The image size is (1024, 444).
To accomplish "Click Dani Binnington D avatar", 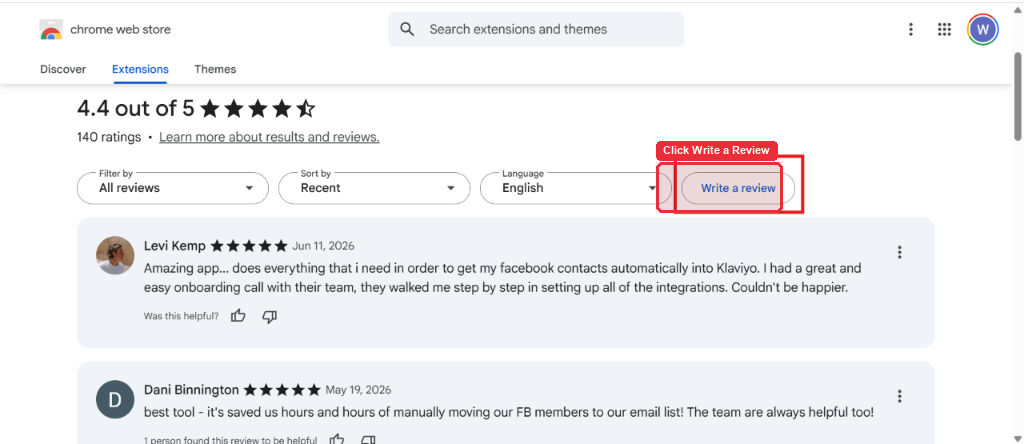I will tap(116, 399).
